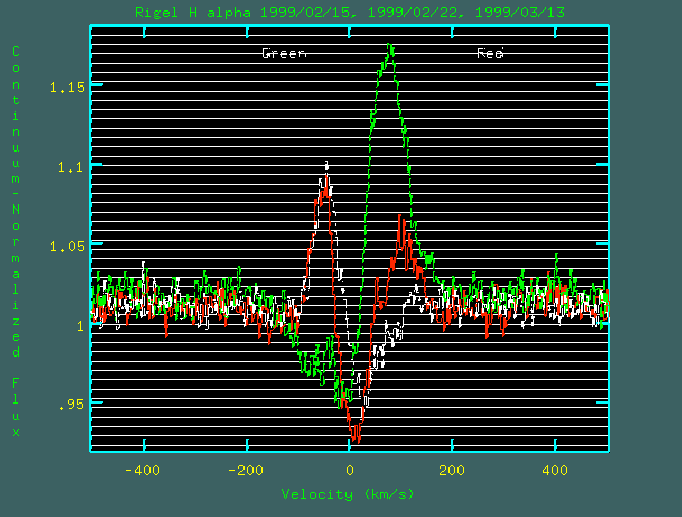
Task: Click the 1.15 y-axis tick label
Action: (67, 87)
